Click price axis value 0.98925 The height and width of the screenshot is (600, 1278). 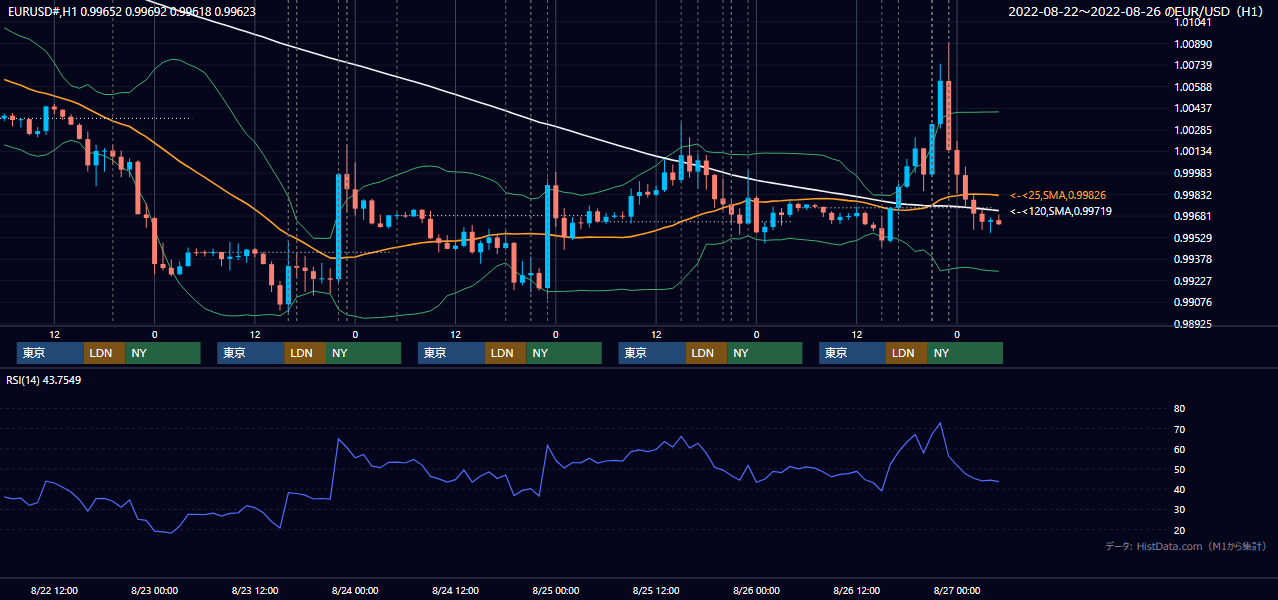tap(1192, 324)
